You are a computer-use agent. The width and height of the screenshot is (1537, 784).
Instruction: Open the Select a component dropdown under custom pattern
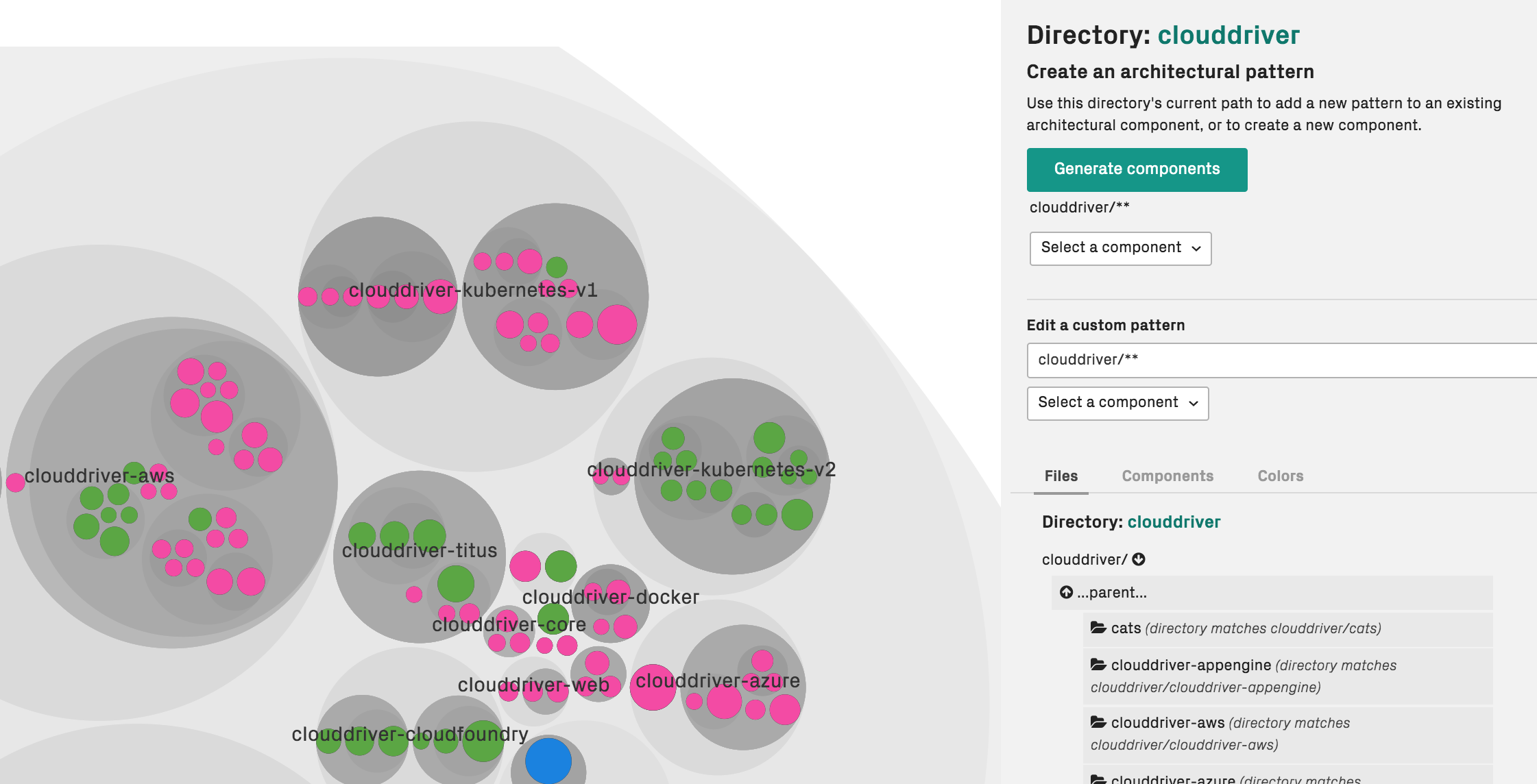[1117, 403]
